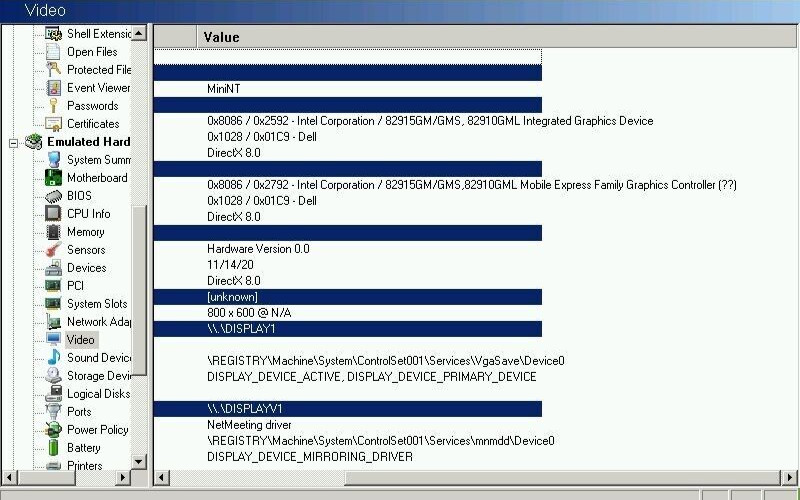Click the Open Files document icon
This screenshot has height=500, width=800.
(x=53, y=52)
